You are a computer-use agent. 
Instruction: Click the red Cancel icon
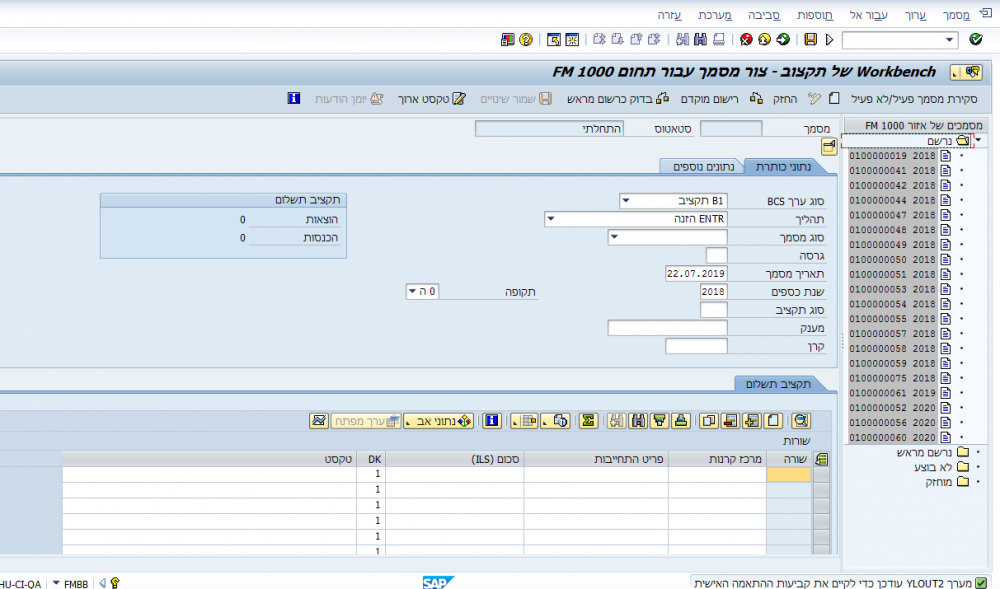point(746,40)
